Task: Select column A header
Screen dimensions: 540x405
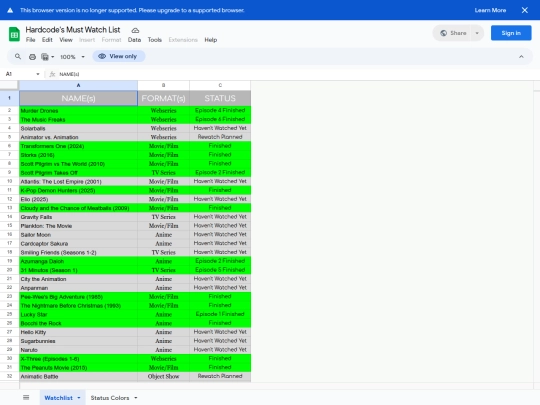Action: coord(78,85)
